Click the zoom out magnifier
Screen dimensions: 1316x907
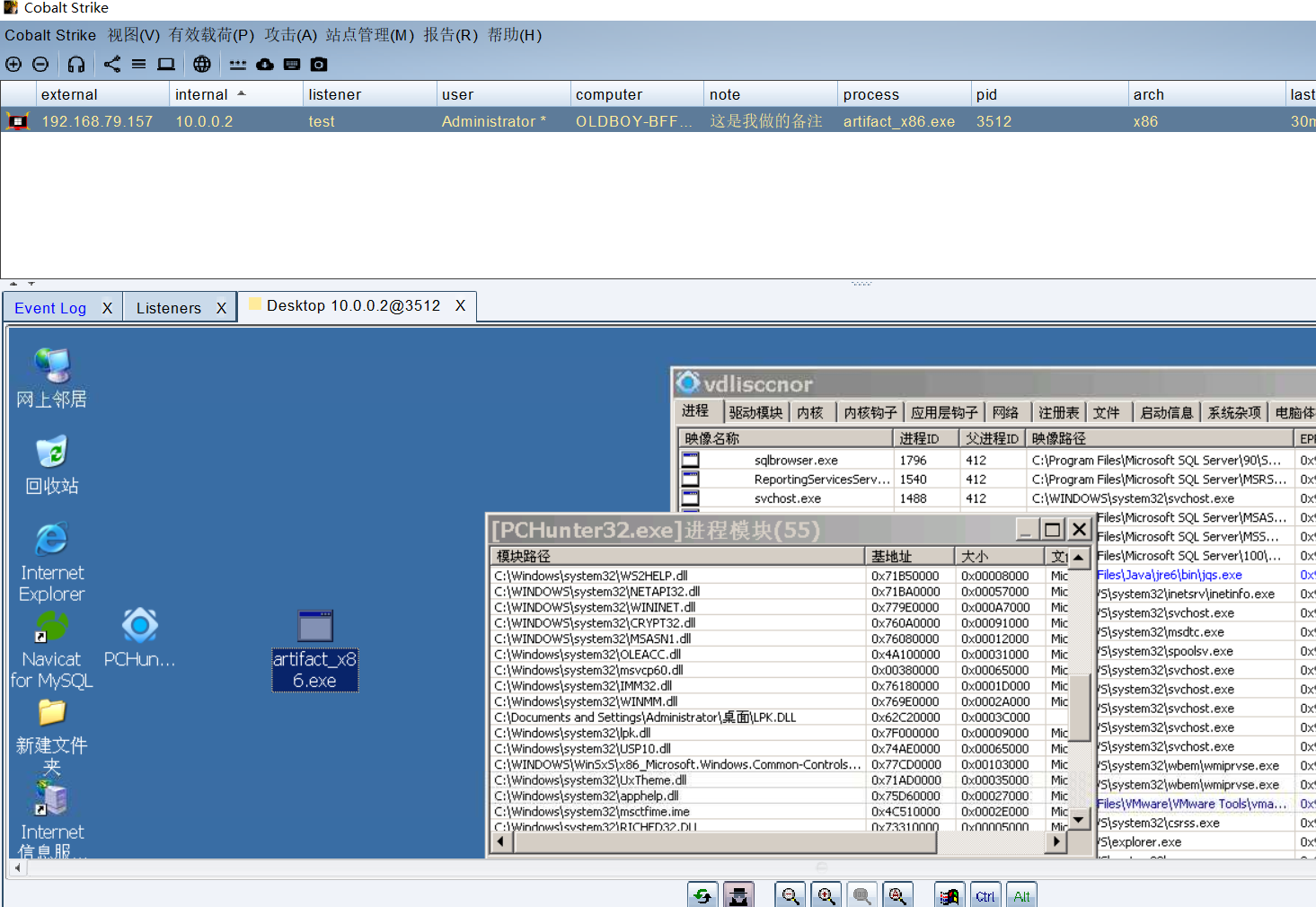[x=790, y=894]
